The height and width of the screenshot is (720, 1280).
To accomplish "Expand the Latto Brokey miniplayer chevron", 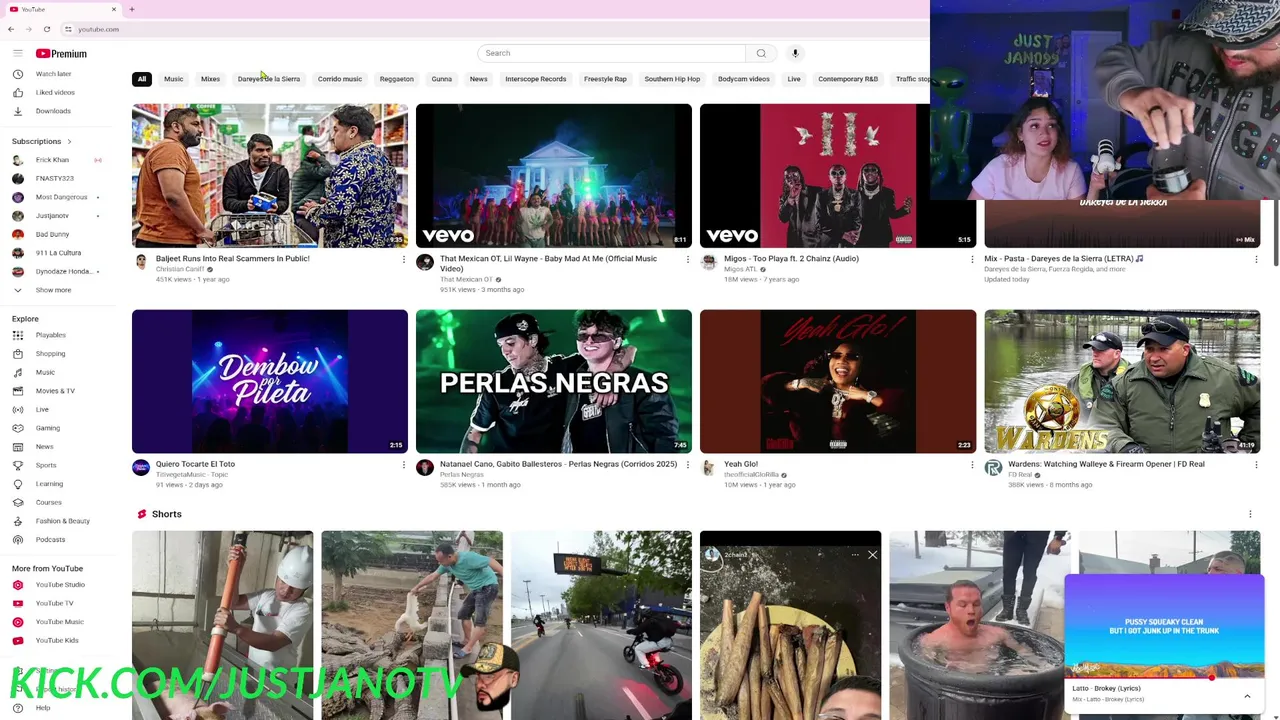I will pos(1247,696).
